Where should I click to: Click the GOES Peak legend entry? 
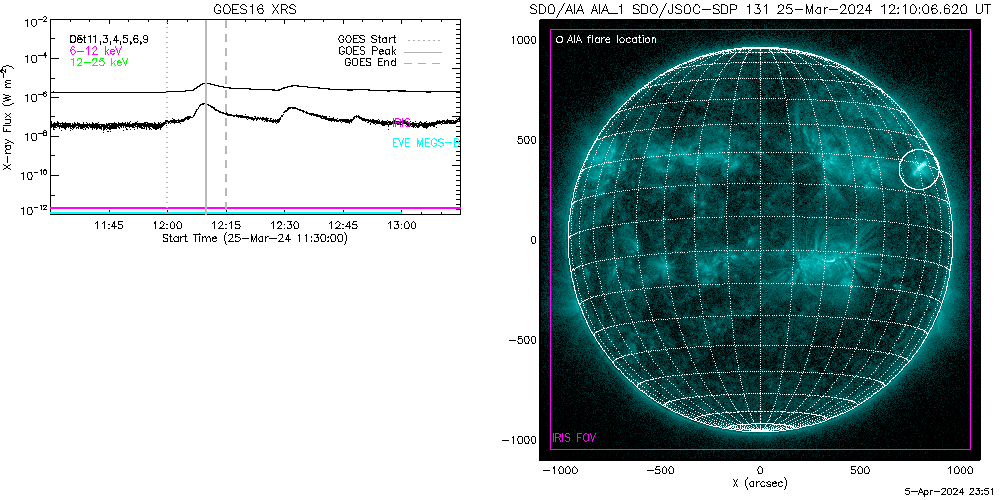(x=390, y=51)
